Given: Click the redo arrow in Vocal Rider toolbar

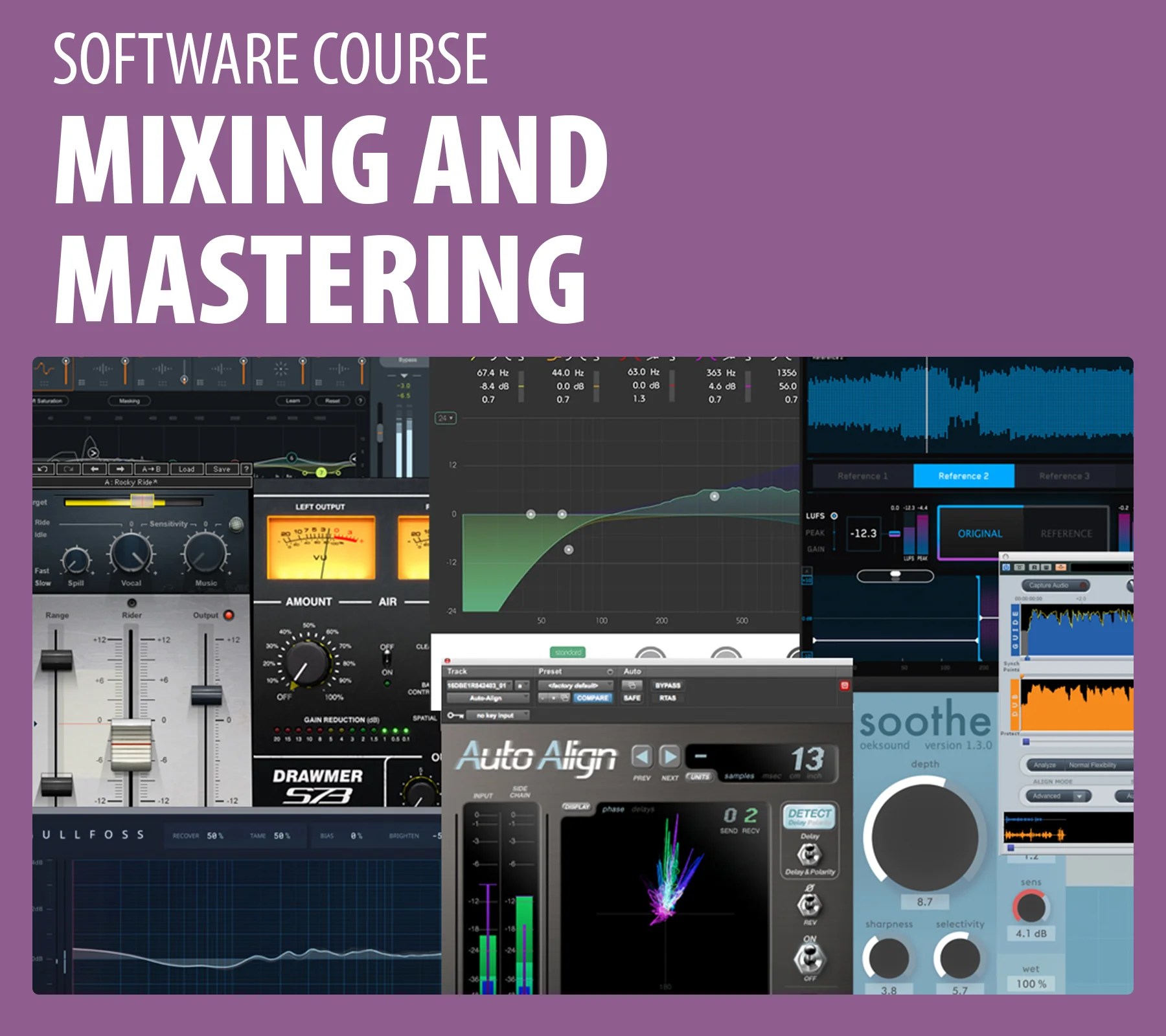Looking at the screenshot, I should coord(69,468).
